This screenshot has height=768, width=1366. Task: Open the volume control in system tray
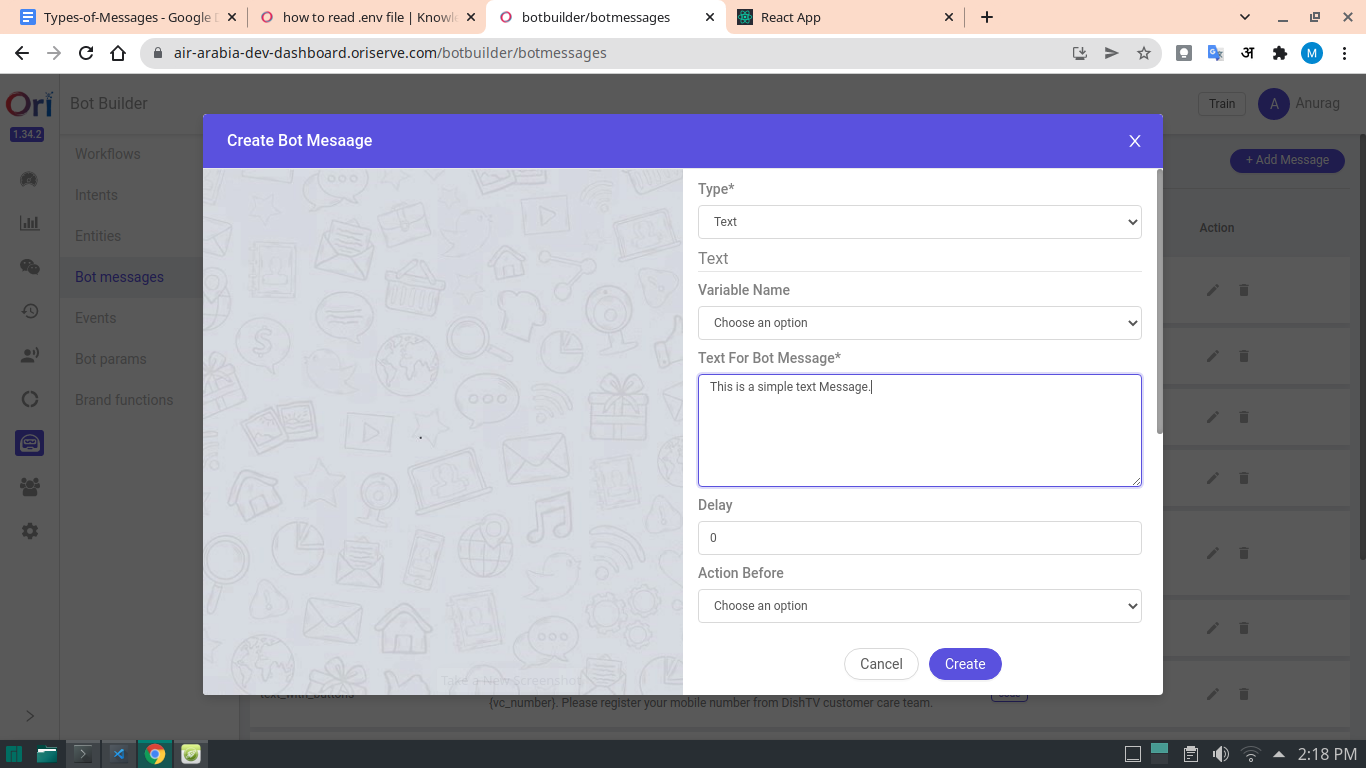[x=1220, y=754]
